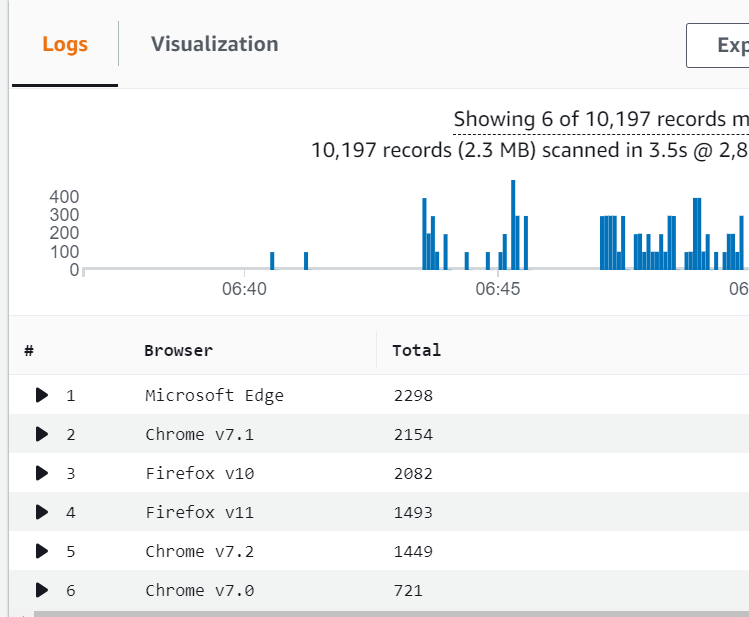
Task: Click the 06:40 time axis label
Action: click(x=244, y=289)
